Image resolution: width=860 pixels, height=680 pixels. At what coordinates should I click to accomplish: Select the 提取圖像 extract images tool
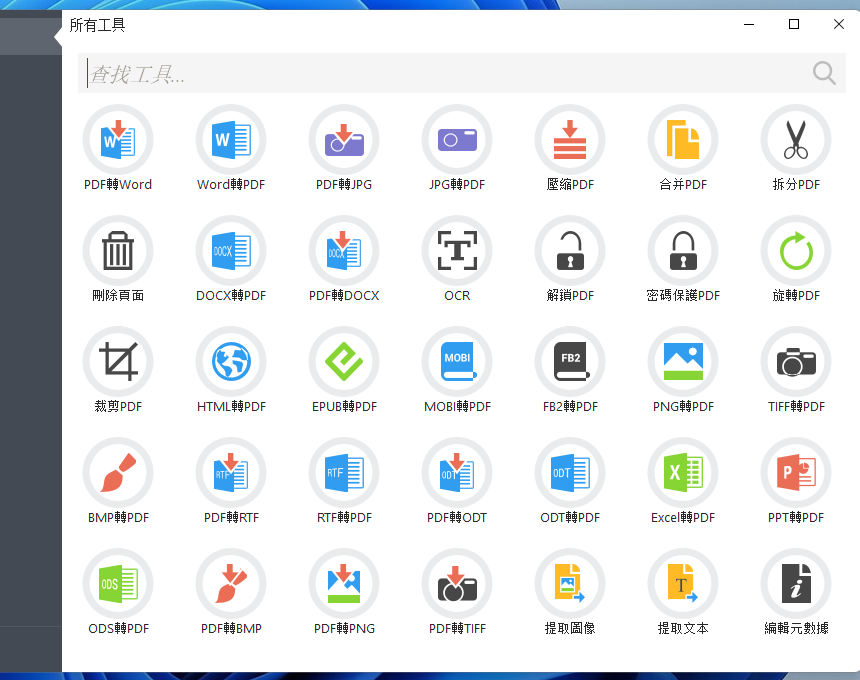click(570, 583)
